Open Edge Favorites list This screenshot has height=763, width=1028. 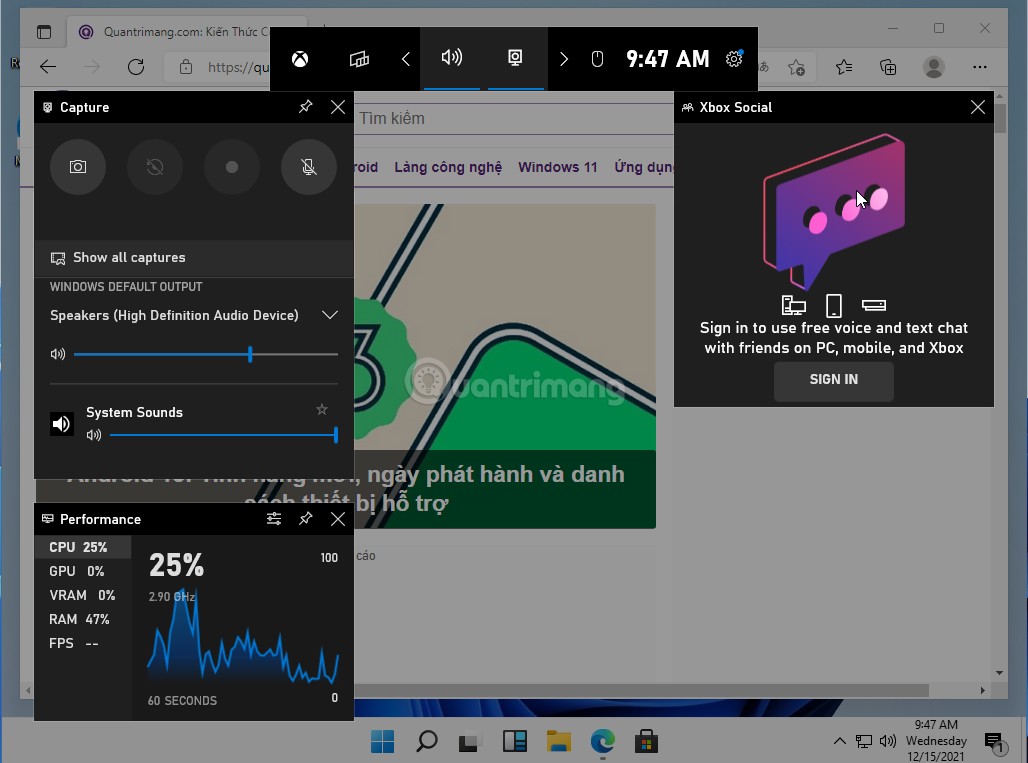[844, 67]
